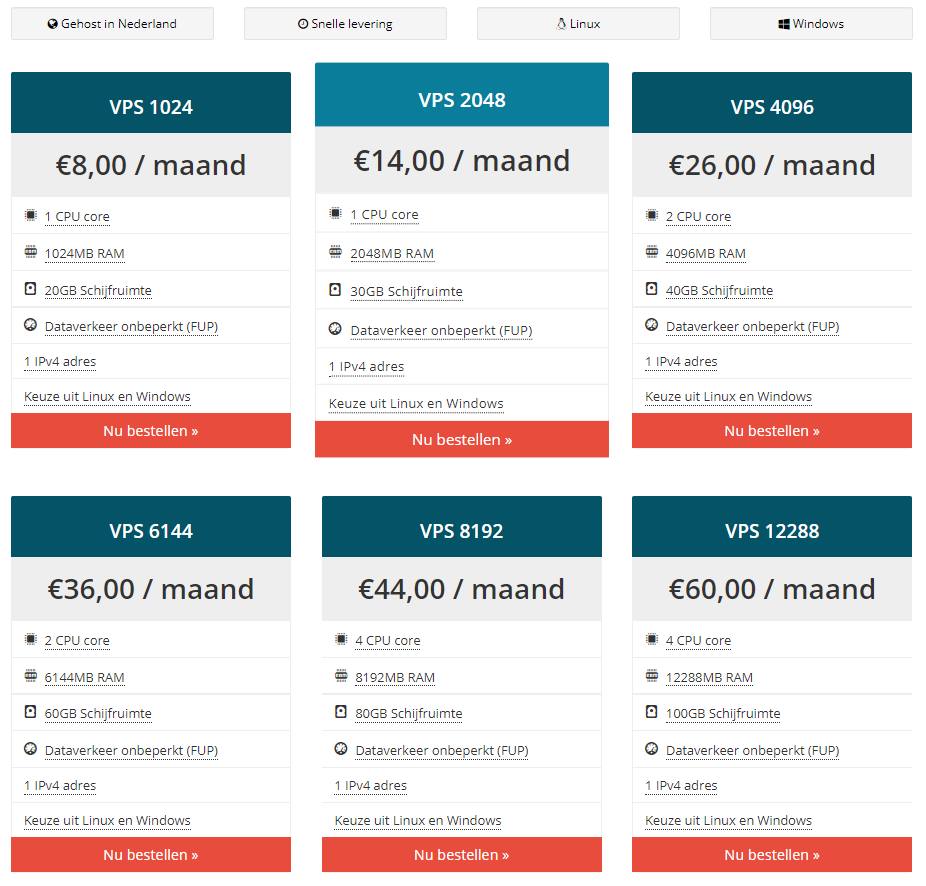Click the VPS 4096 plan header

(772, 103)
